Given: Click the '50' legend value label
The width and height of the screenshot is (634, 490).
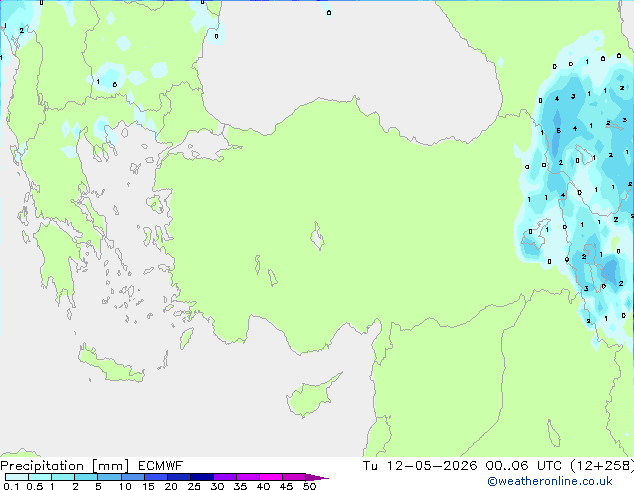Looking at the screenshot, I should coord(309,486).
